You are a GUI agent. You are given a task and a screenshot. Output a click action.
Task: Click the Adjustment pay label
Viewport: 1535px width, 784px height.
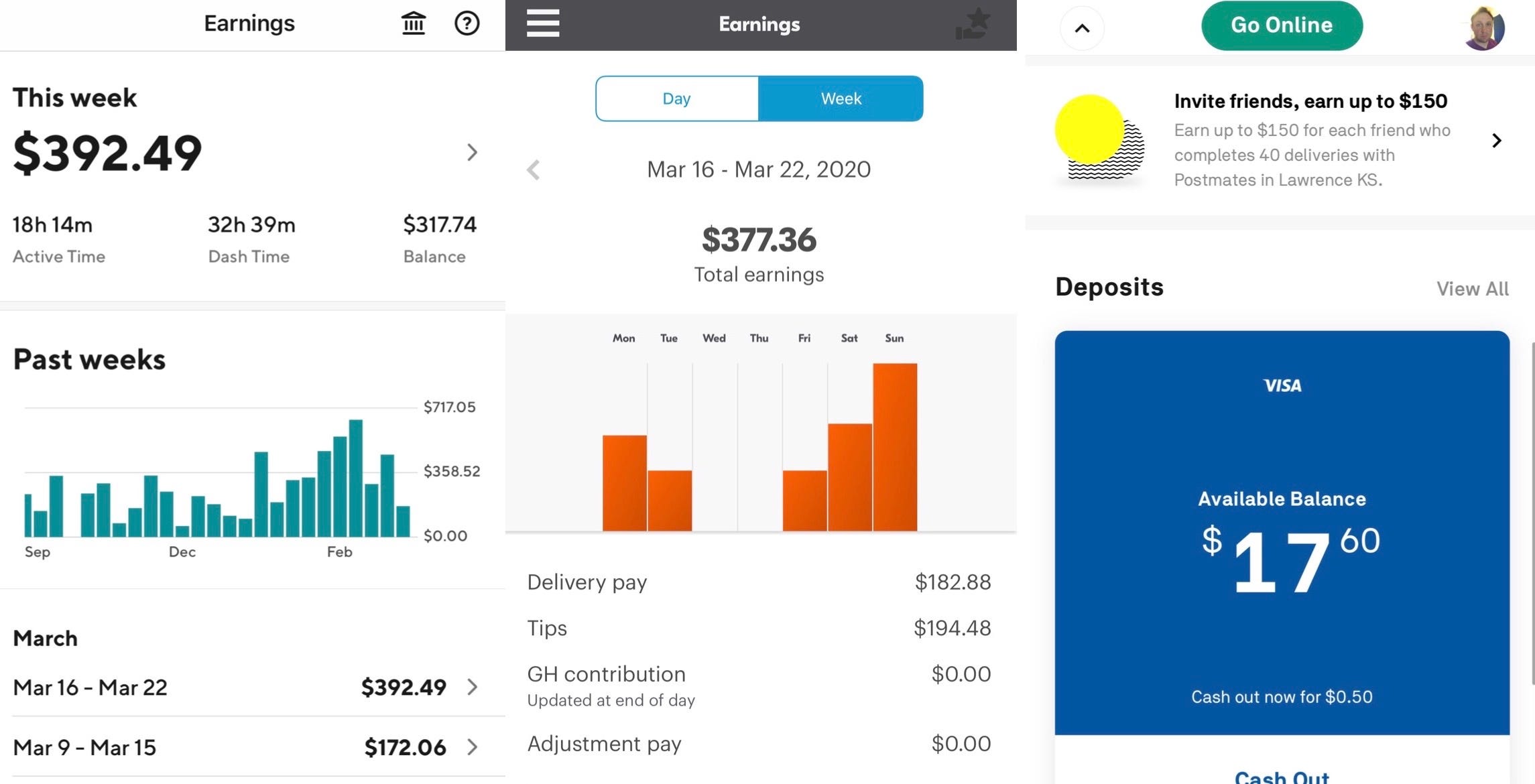point(604,744)
